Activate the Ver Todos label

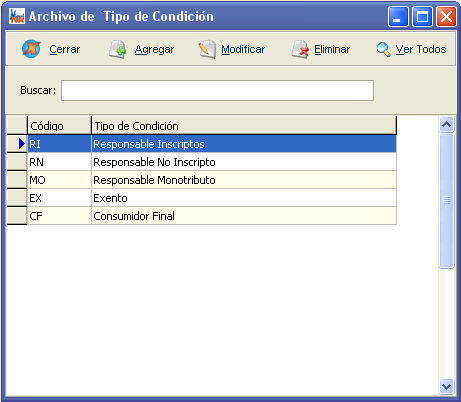421,49
